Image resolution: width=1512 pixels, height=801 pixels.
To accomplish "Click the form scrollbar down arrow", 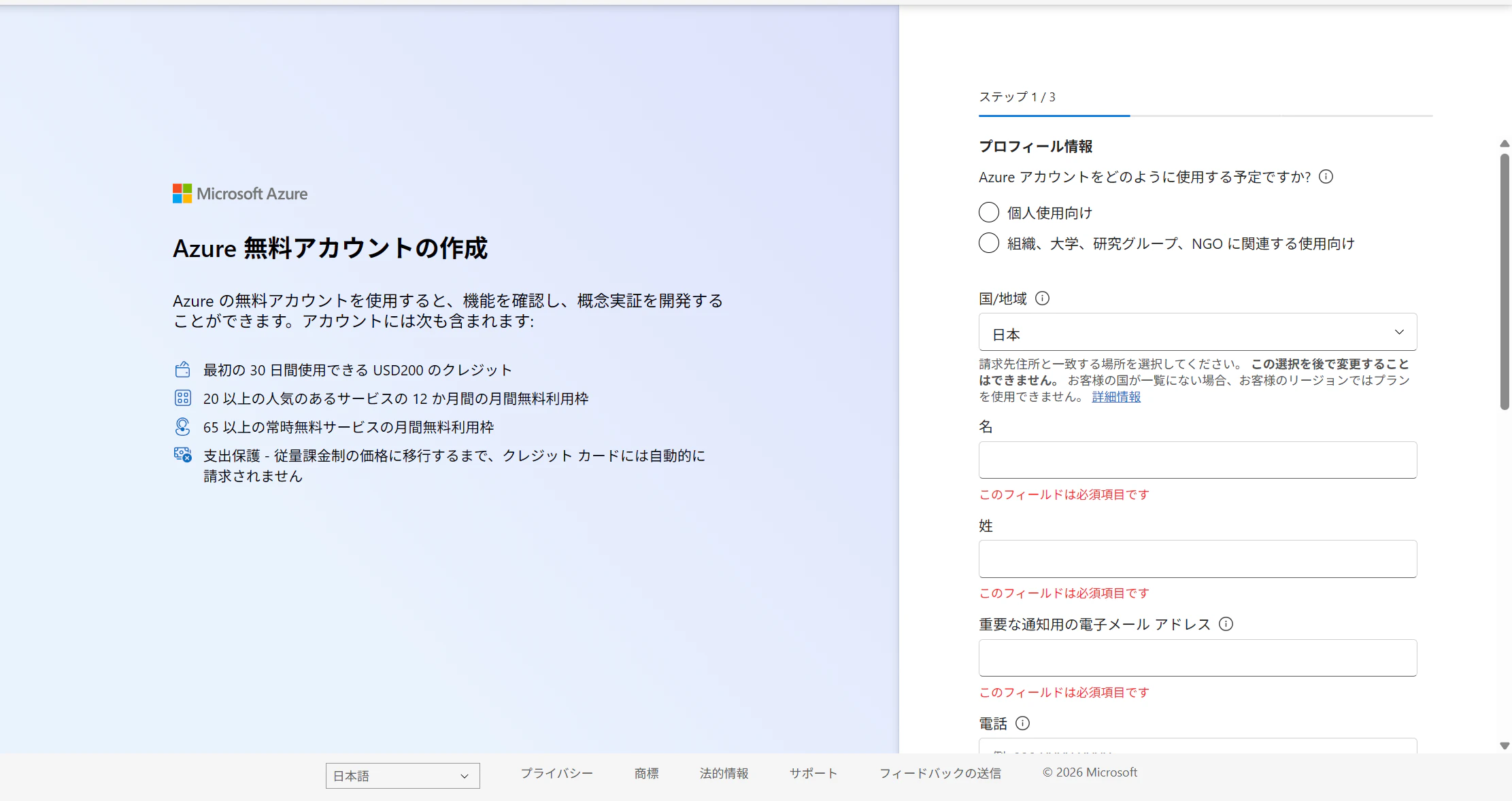I will click(1505, 746).
